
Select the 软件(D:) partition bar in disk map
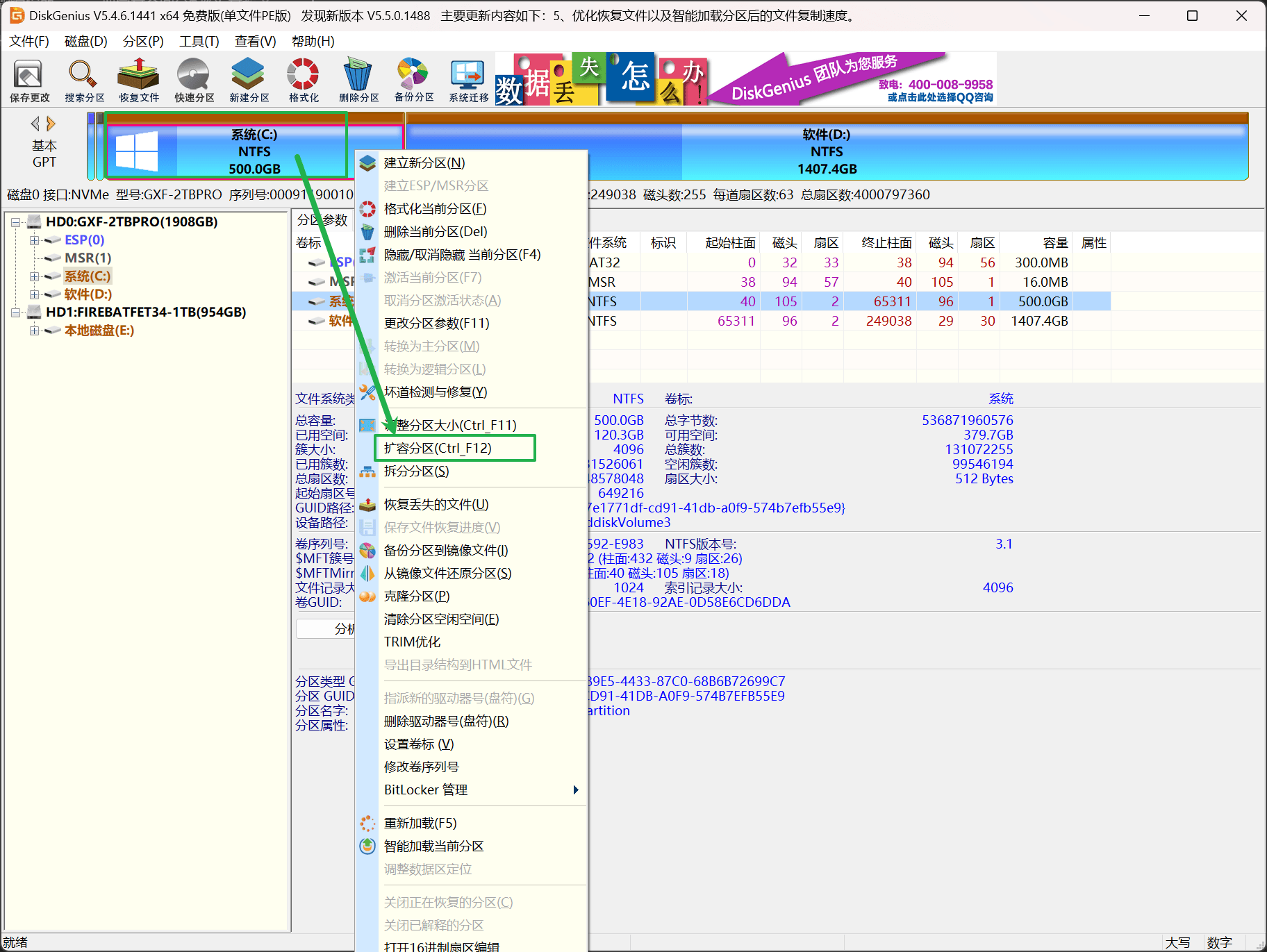(x=826, y=151)
